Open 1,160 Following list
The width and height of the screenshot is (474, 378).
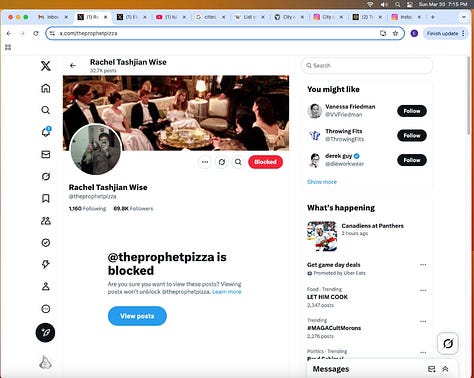tap(87, 209)
